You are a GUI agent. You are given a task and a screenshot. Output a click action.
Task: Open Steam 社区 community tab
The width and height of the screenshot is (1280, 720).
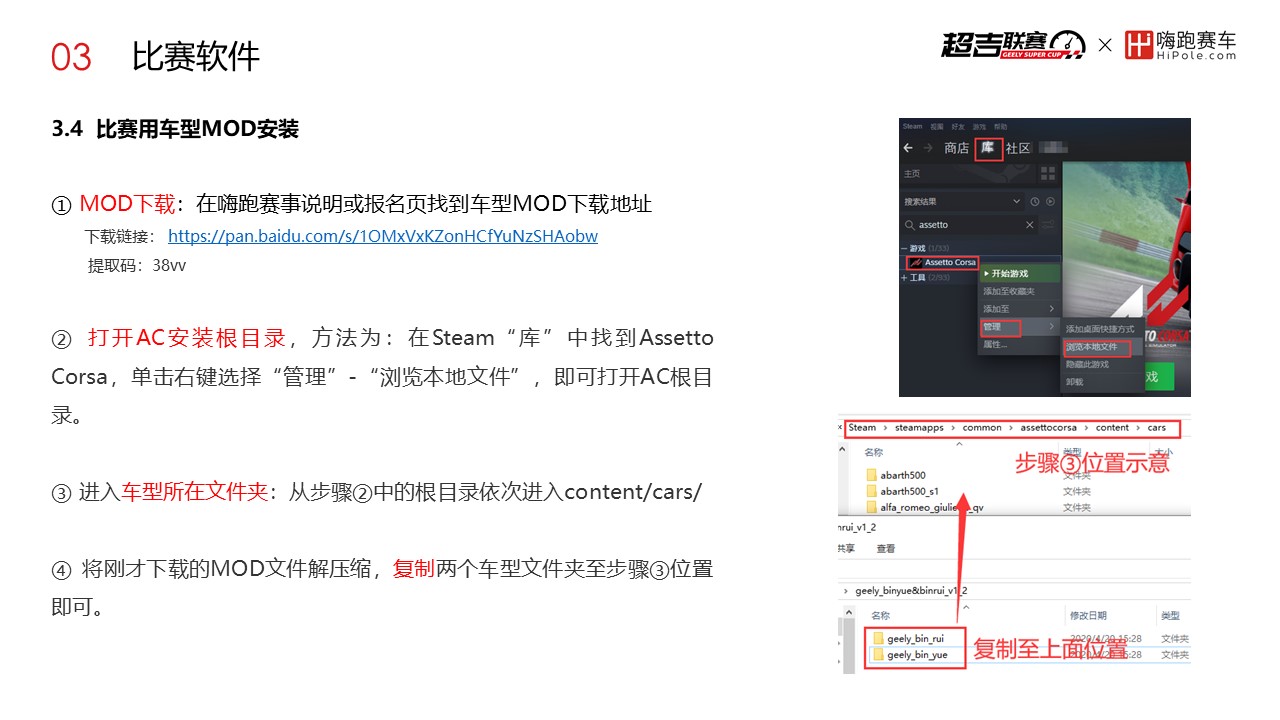click(1018, 148)
